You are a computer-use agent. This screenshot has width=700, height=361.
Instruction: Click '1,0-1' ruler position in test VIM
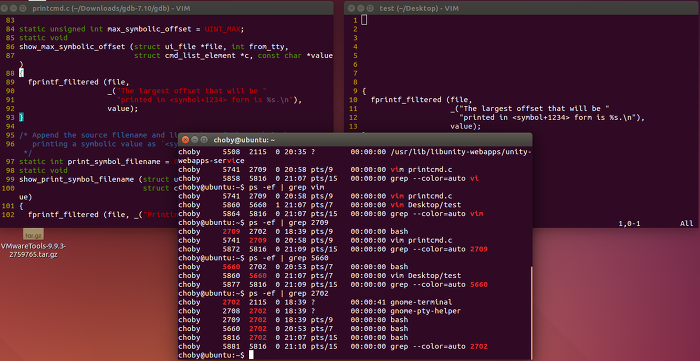[629, 224]
